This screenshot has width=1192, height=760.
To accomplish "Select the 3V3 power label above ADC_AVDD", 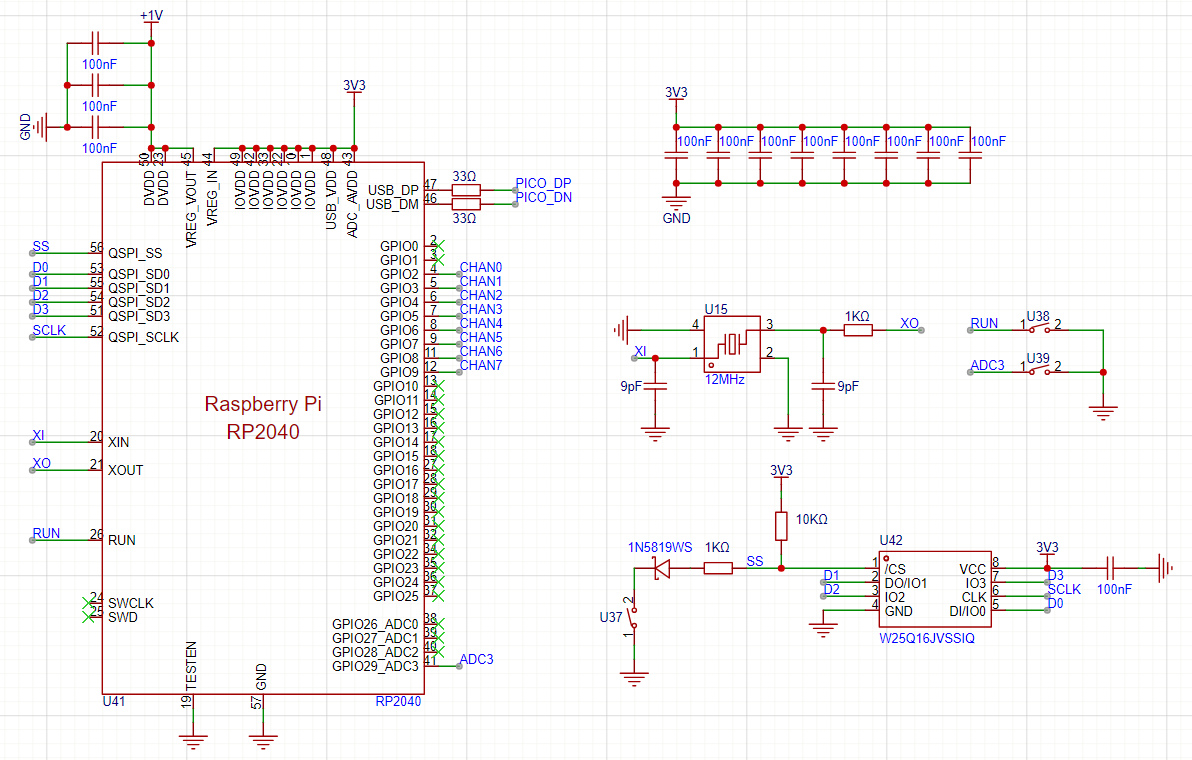I will [x=354, y=86].
